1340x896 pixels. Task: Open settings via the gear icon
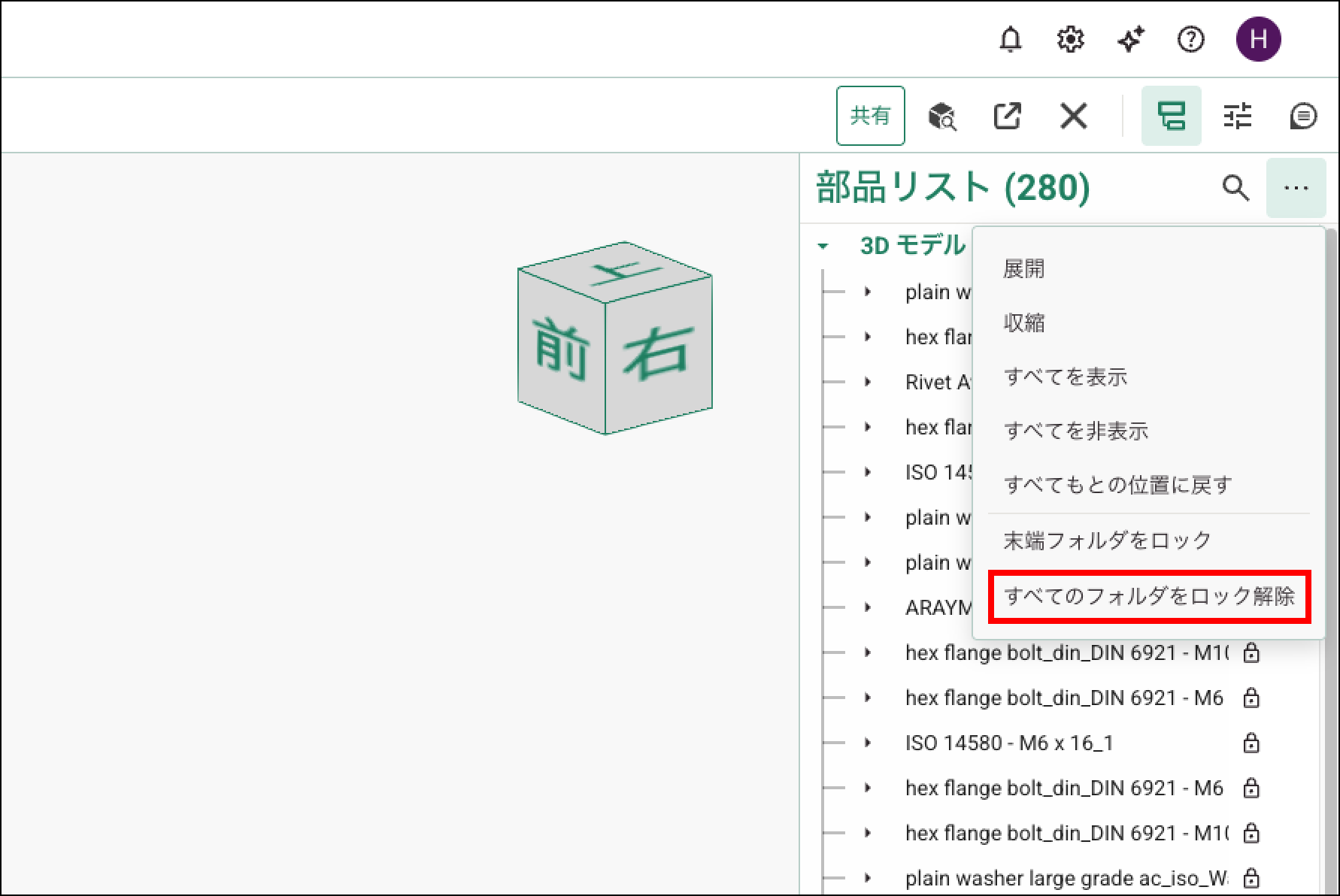(1070, 39)
